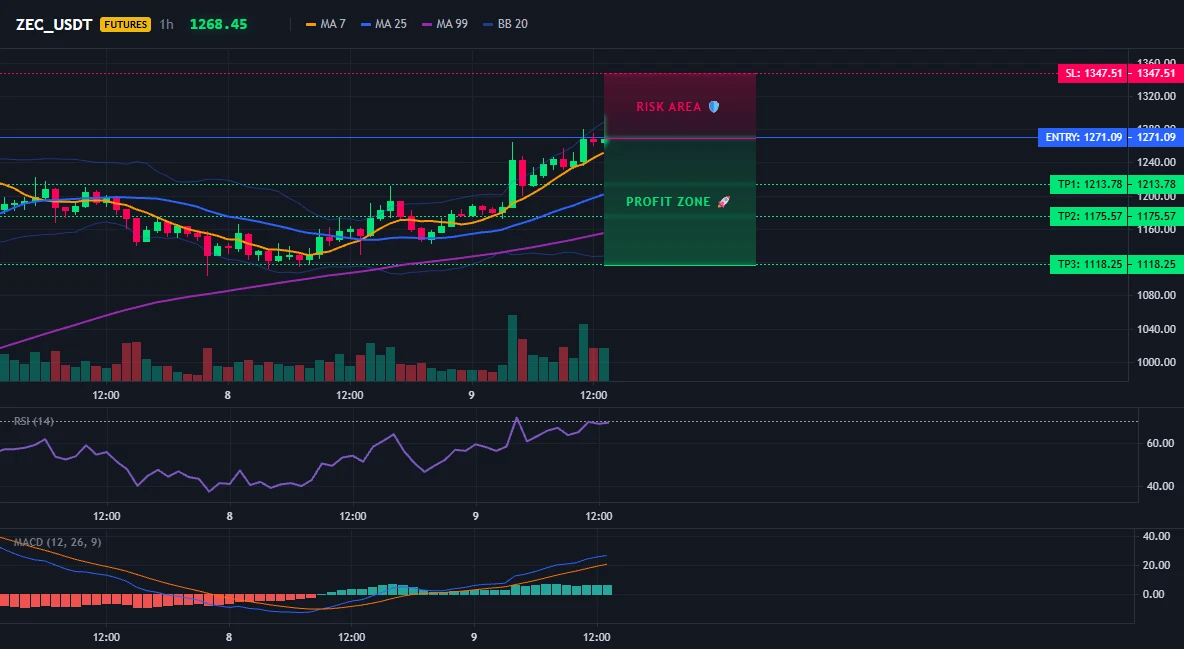Screen dimensions: 1184x649
Task: Open the ZEC_USDT symbol selector
Action: [54, 24]
